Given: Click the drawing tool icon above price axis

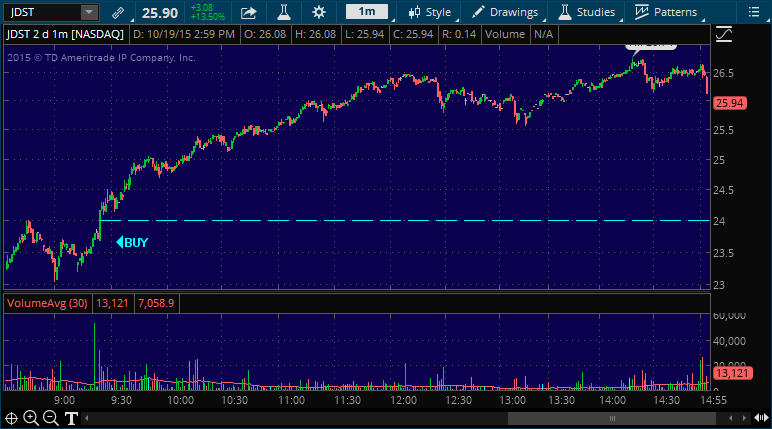Looking at the screenshot, I should tap(724, 34).
